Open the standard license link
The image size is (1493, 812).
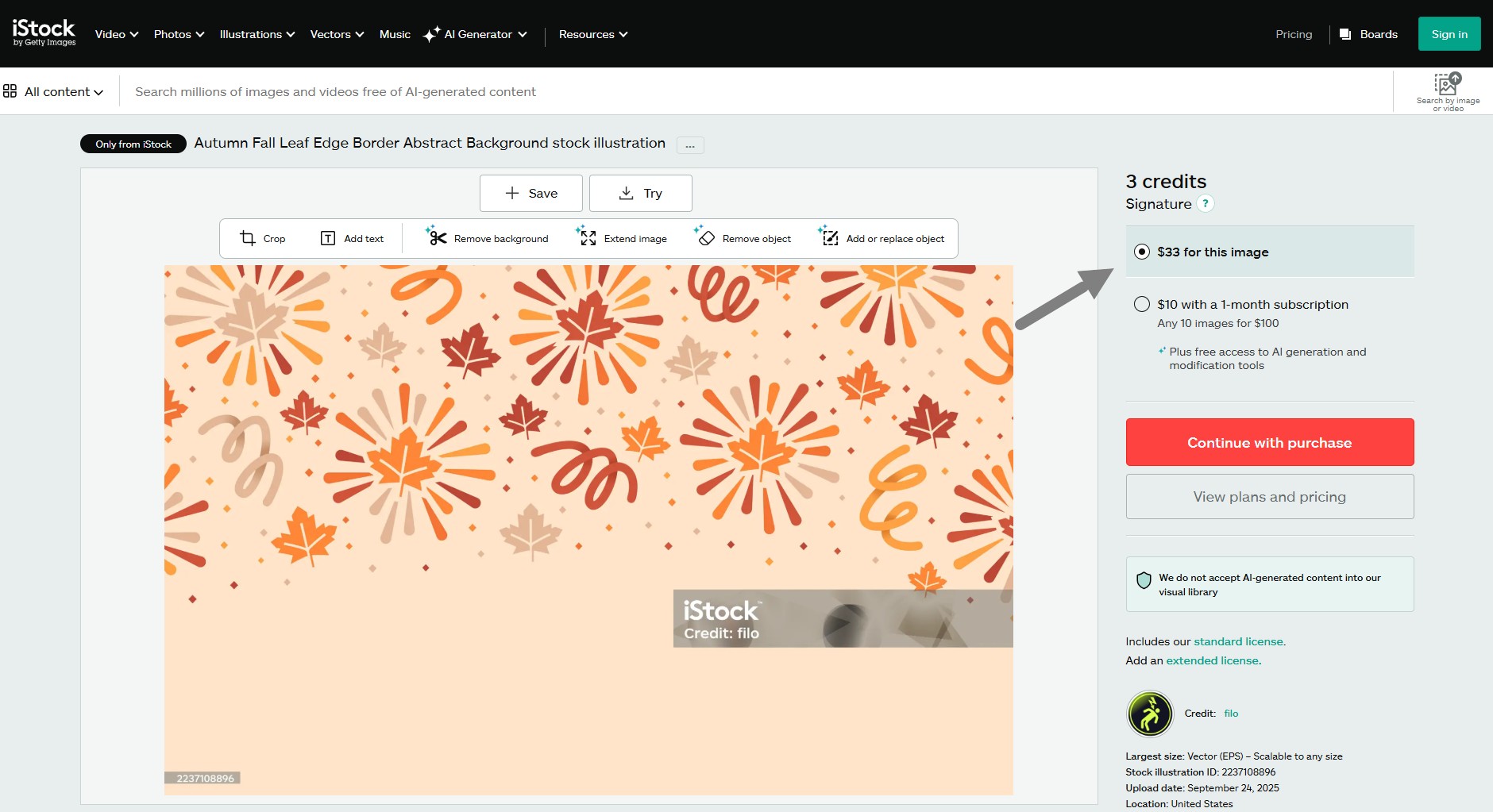(1238, 641)
